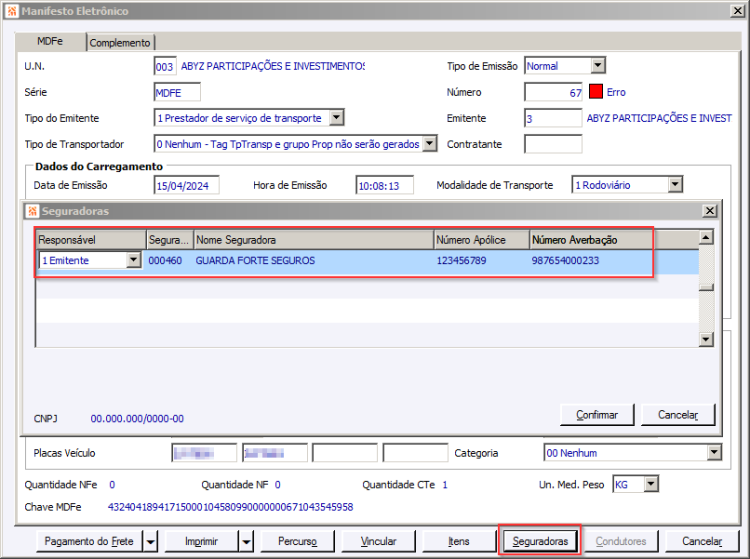
Task: Click the fourth Placas Veículo field
Action: 416,453
